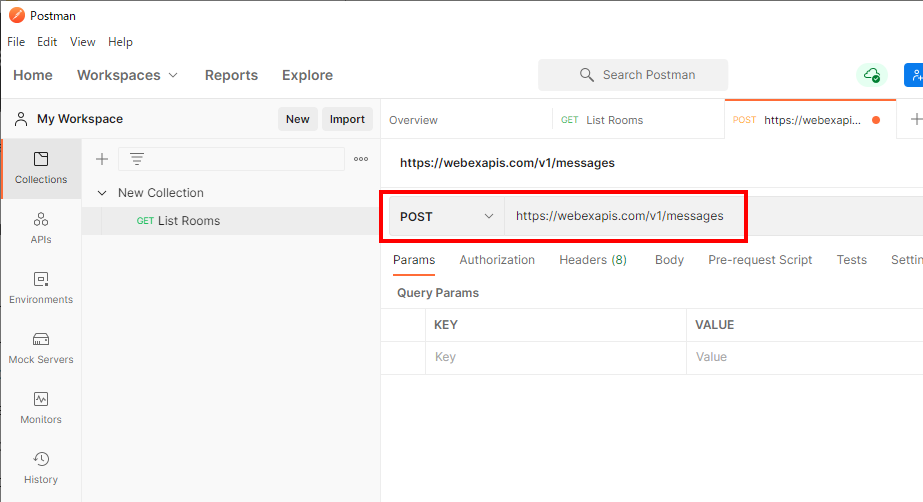Click the VALUE column header
The width and height of the screenshot is (923, 502).
714,325
